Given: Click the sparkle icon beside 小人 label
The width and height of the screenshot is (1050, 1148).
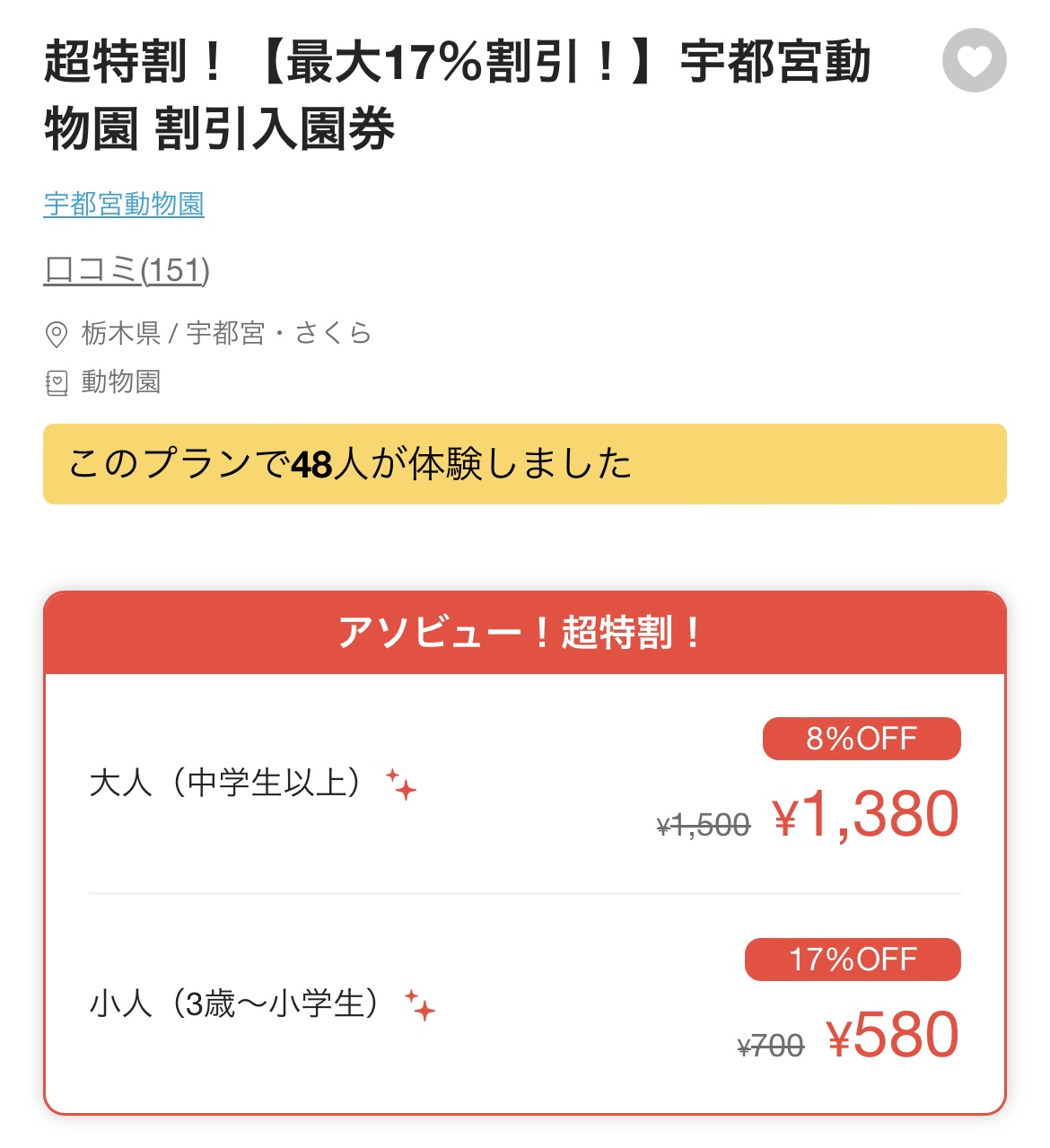Looking at the screenshot, I should 419,1004.
